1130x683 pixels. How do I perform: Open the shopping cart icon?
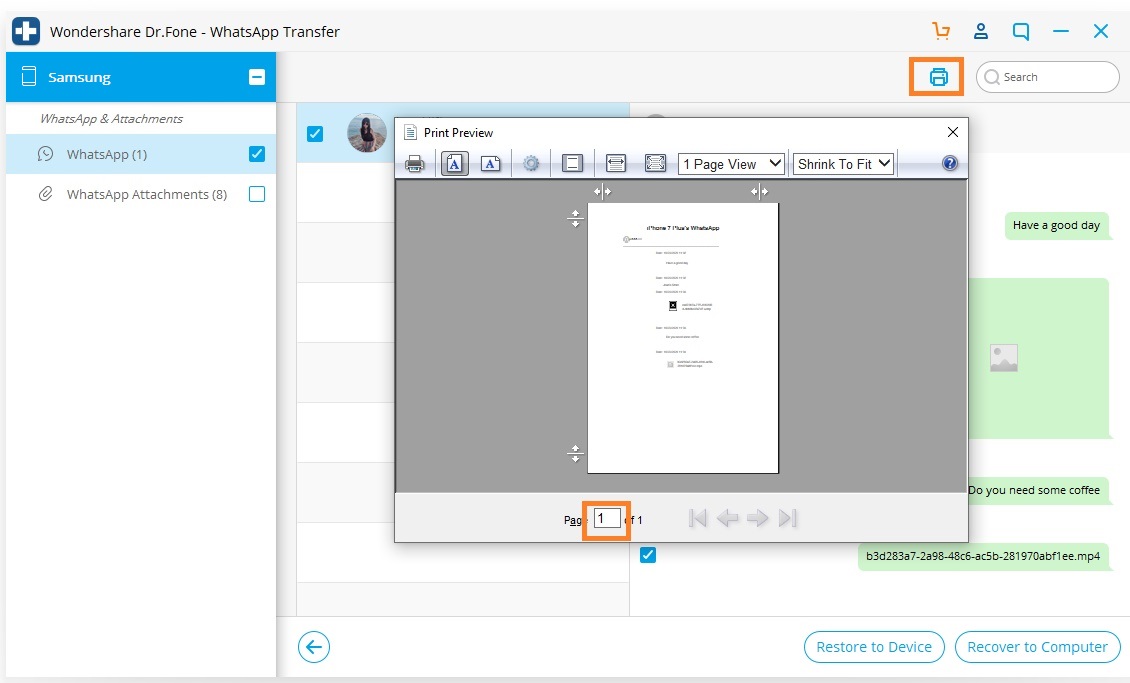pos(940,31)
